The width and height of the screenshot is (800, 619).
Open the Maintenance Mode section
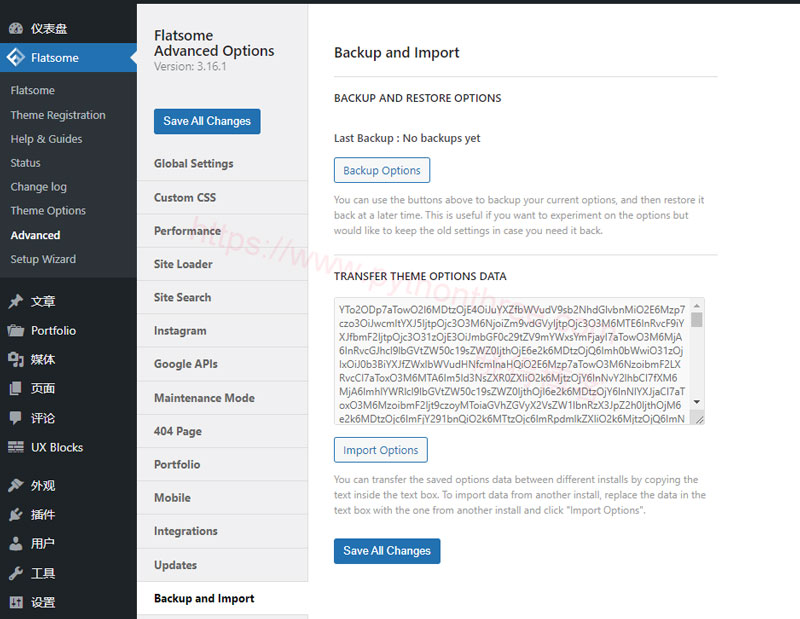pos(222,398)
